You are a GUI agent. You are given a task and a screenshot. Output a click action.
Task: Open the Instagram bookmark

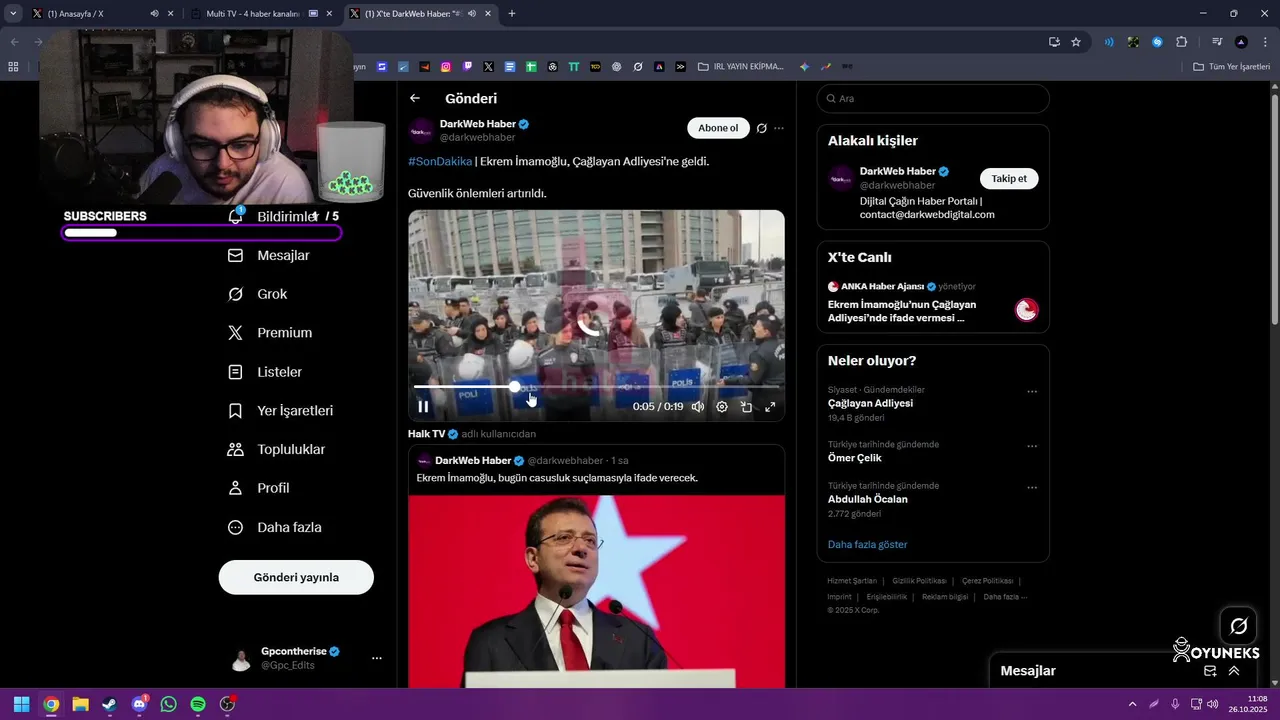[x=446, y=67]
